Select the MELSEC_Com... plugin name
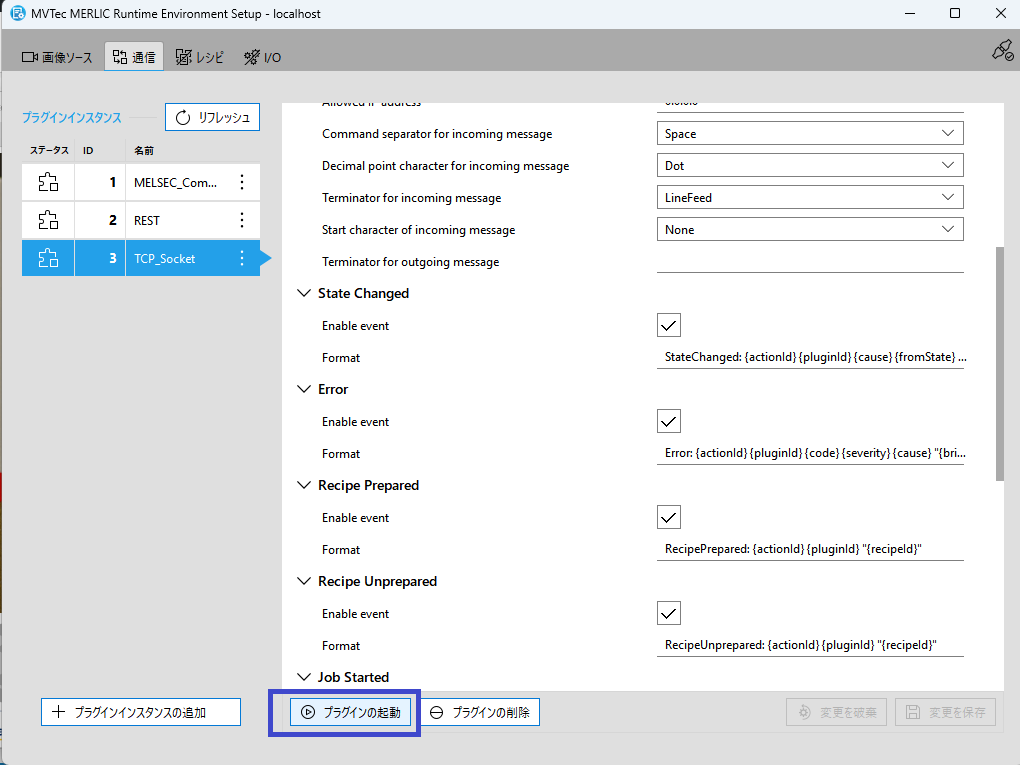 point(176,183)
